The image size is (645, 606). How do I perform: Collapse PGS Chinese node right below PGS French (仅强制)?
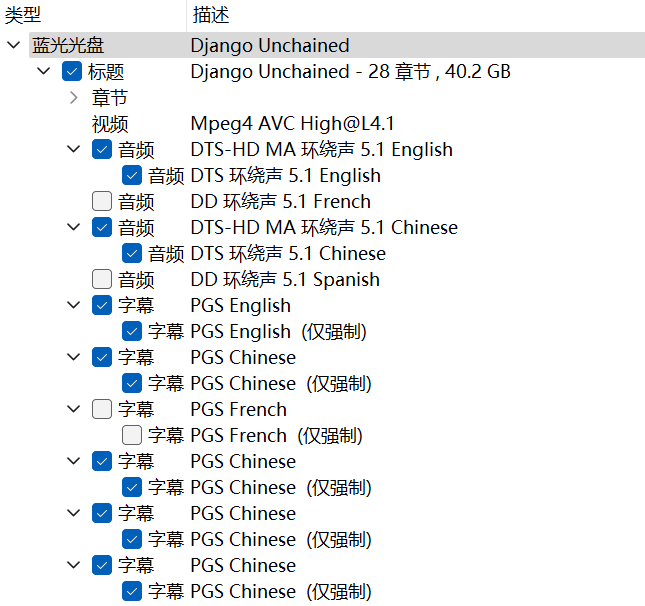pyautogui.click(x=74, y=461)
